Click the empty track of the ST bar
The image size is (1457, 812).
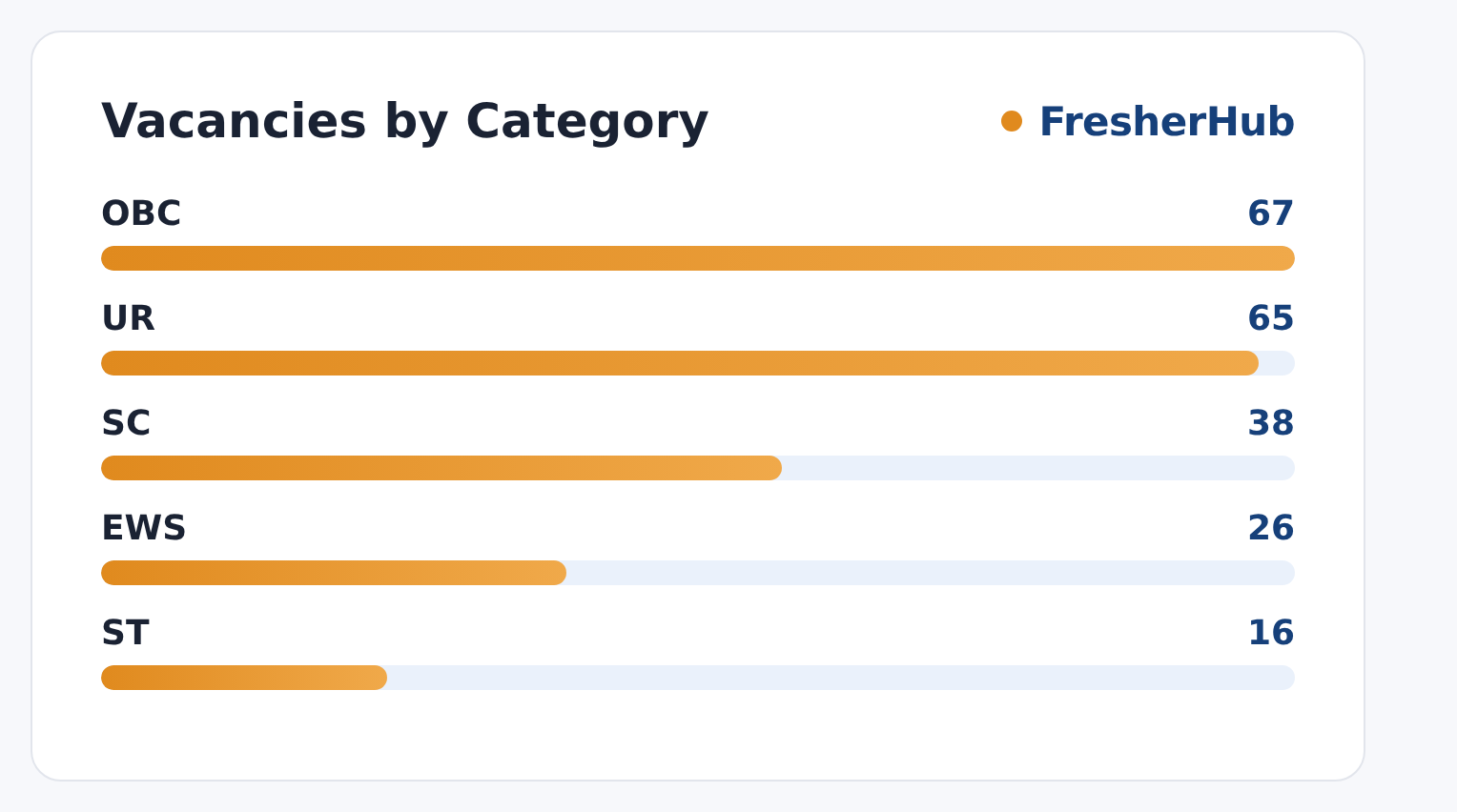pos(841,678)
